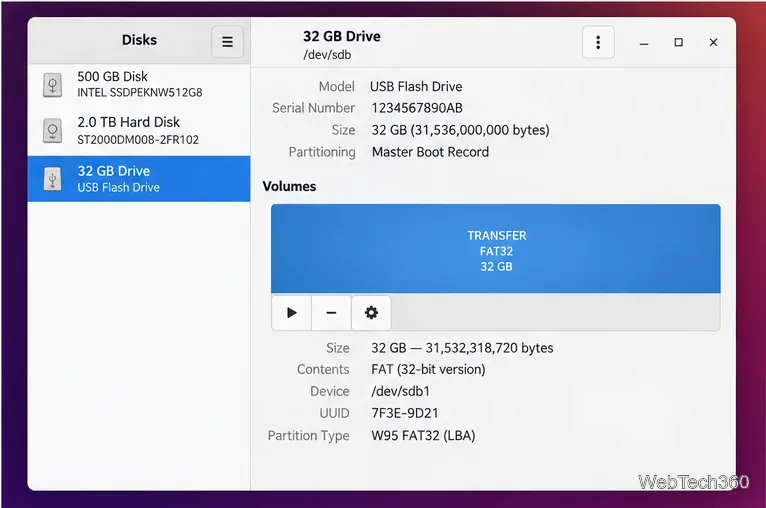Image resolution: width=766 pixels, height=508 pixels.
Task: Open additional partition options gear
Action: pos(371,313)
